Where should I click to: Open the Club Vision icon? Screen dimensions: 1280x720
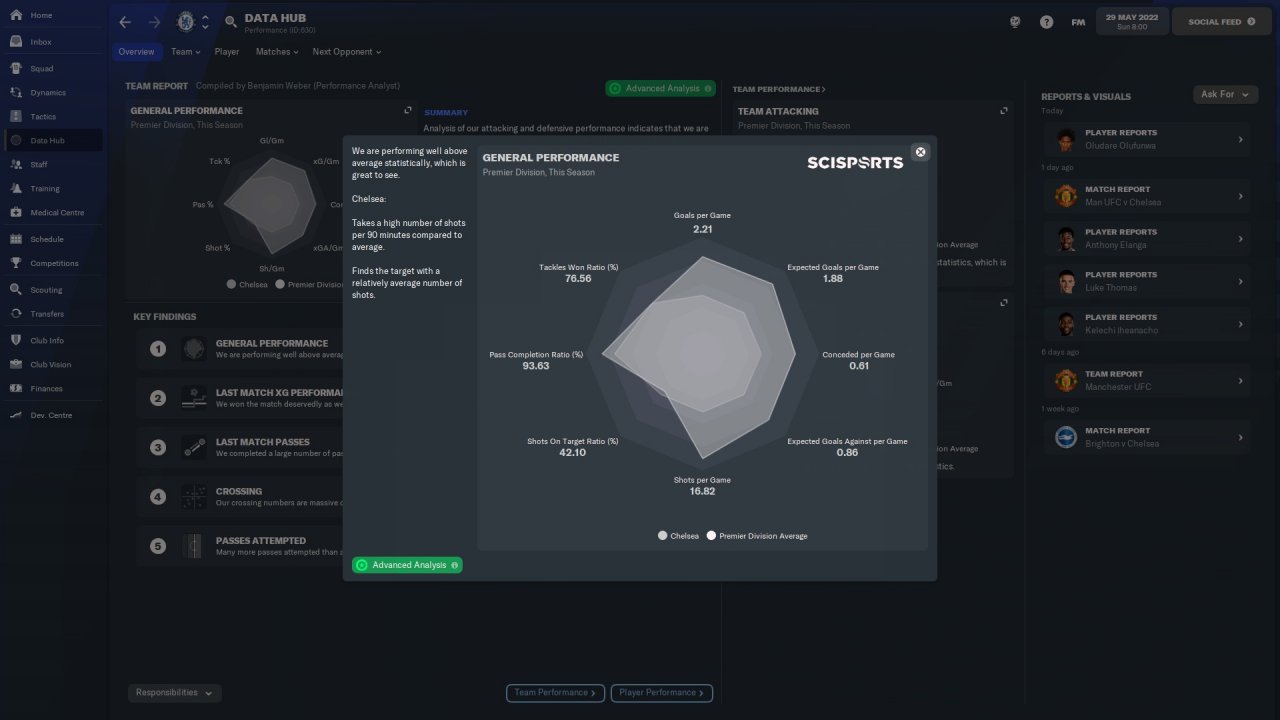pyautogui.click(x=16, y=364)
